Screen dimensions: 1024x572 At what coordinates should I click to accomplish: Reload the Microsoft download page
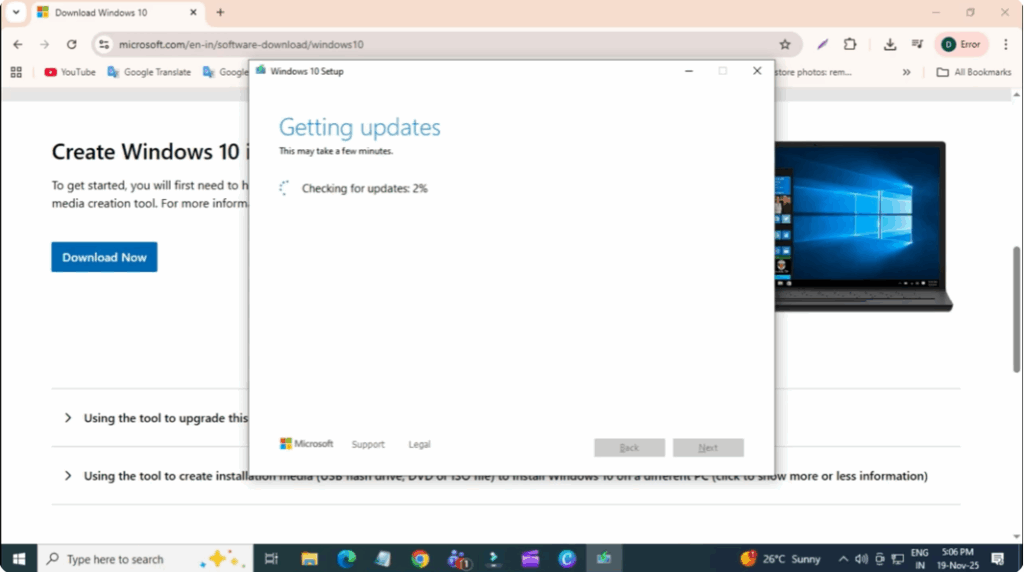[72, 44]
